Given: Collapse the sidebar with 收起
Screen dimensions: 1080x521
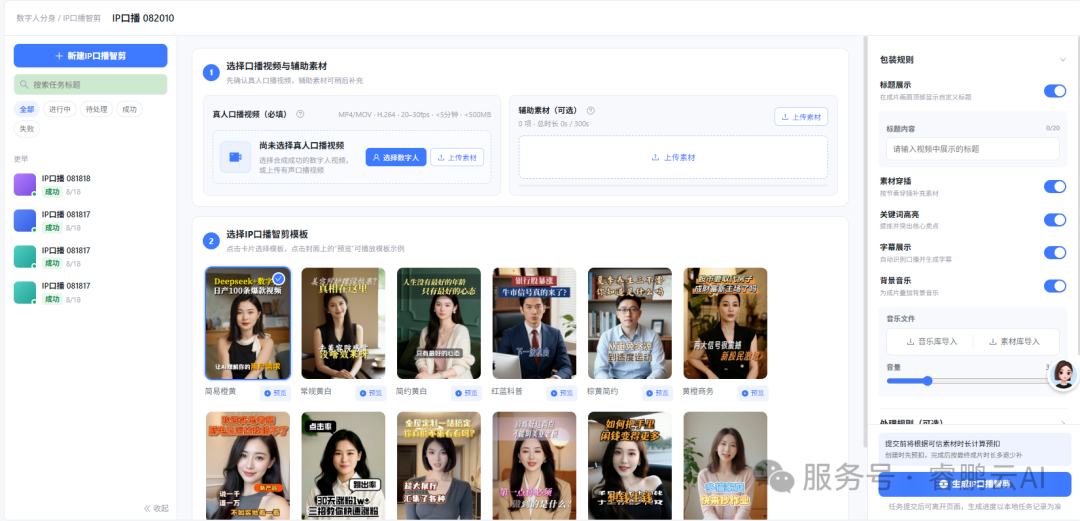Looking at the screenshot, I should point(156,508).
